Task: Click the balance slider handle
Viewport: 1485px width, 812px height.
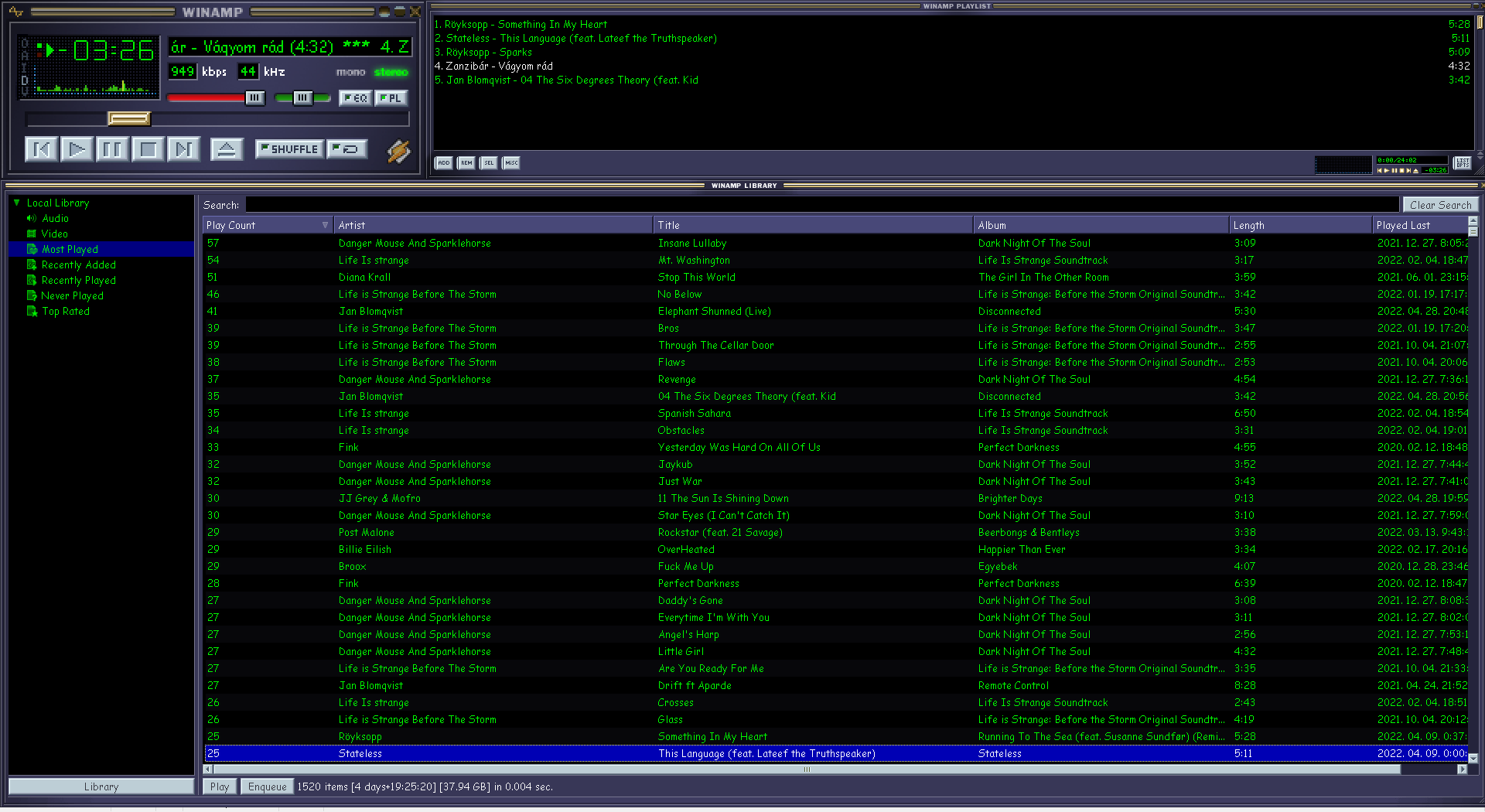Action: tap(302, 98)
